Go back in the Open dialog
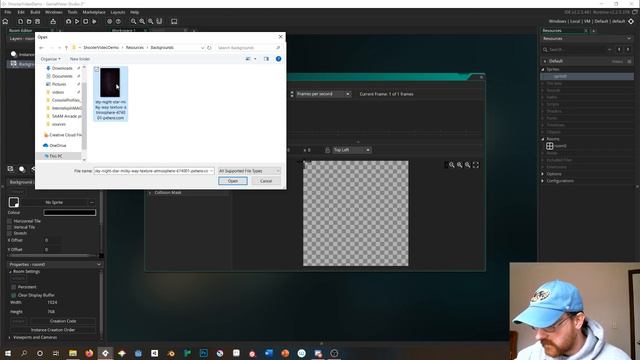This screenshot has width=640, height=360. point(41,48)
